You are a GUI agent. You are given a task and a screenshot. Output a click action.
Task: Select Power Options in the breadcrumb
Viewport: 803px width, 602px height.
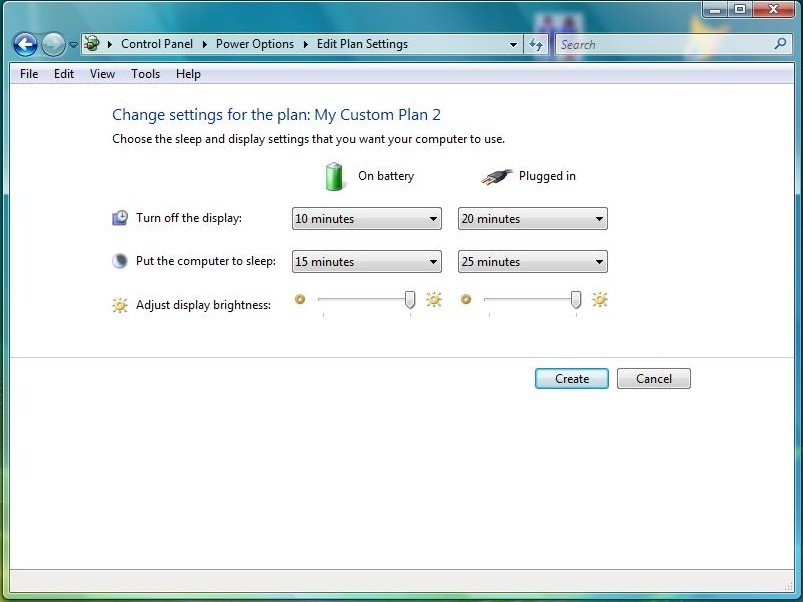tap(255, 44)
